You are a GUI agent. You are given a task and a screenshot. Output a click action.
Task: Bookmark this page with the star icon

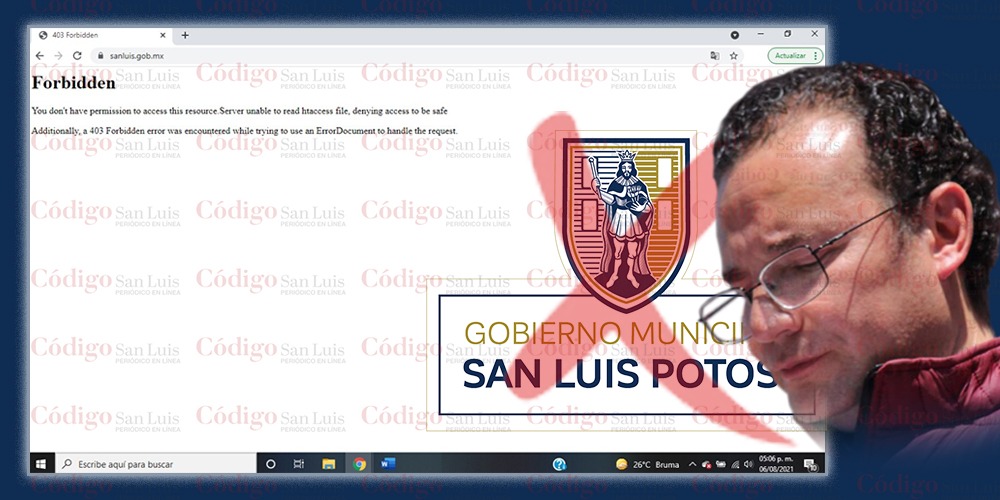tap(734, 56)
